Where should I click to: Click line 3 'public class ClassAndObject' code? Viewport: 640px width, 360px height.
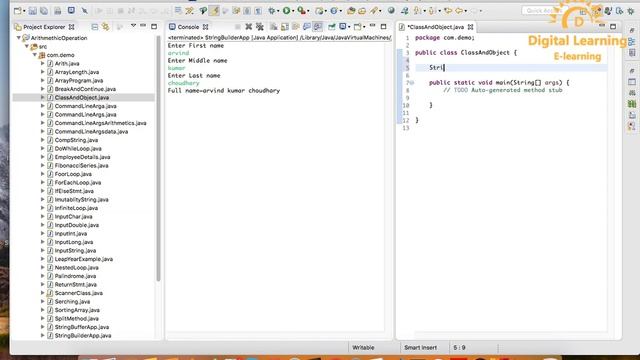[466, 53]
